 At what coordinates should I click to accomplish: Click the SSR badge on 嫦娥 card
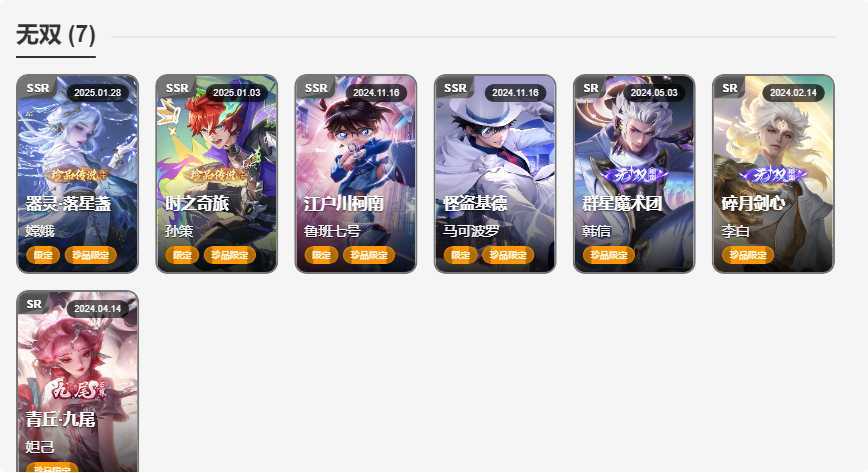tap(38, 88)
